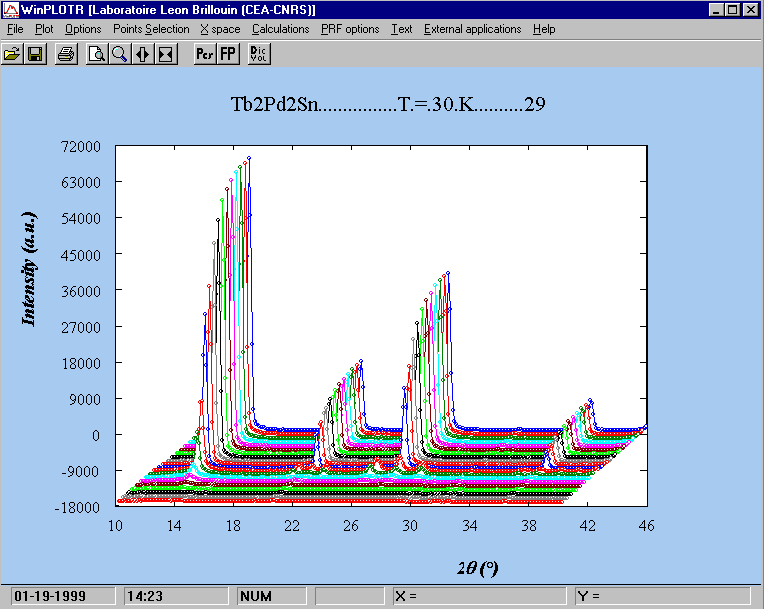Launch the DicVol toolbar icon

pos(259,54)
